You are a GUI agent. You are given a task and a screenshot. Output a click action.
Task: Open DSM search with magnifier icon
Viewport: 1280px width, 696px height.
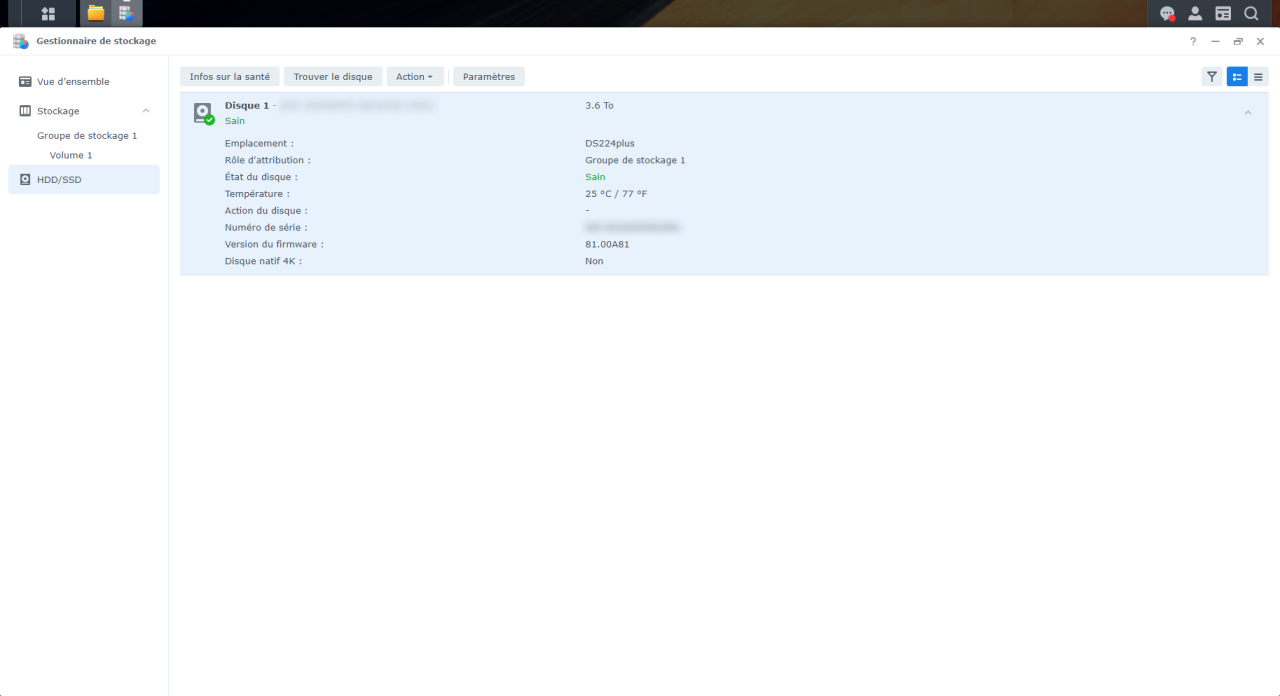tap(1251, 13)
